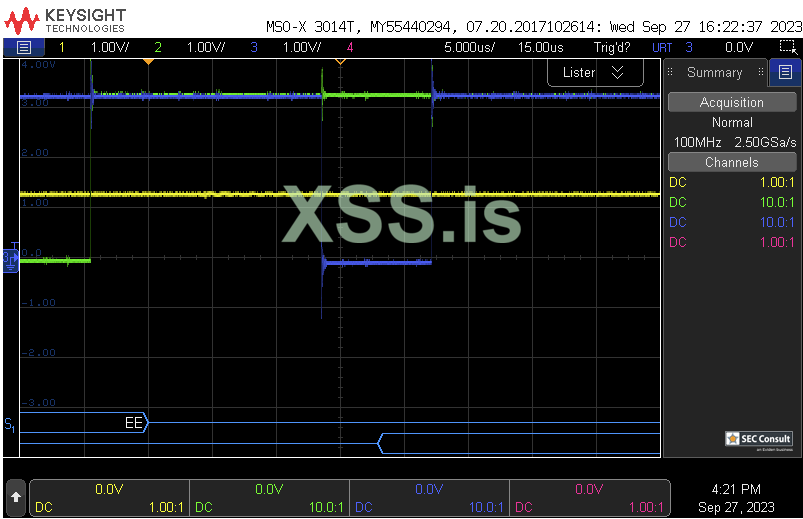Image resolution: width=803 pixels, height=519 pixels.
Task: Click the Keysight Technologies logo
Action: (x=65, y=21)
